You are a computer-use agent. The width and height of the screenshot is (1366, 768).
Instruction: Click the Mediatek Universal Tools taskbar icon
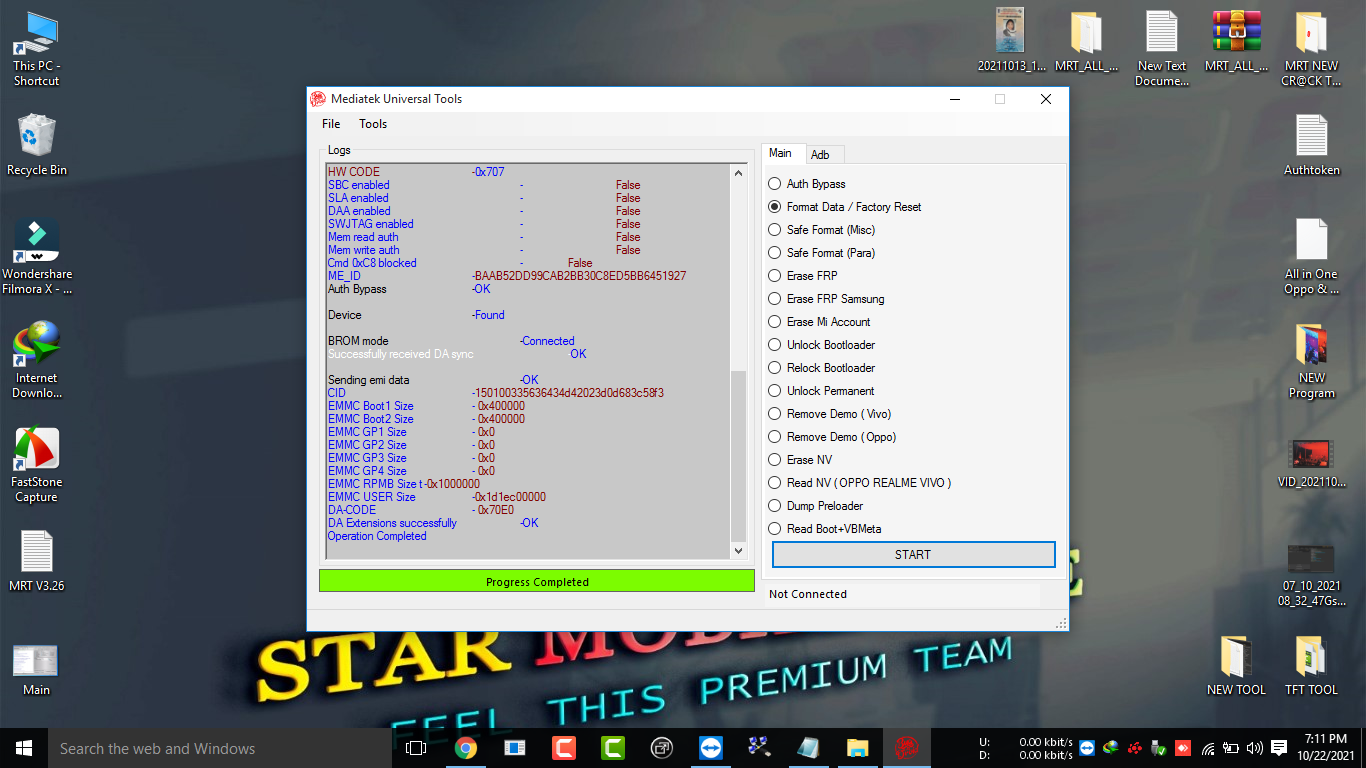tap(907, 748)
